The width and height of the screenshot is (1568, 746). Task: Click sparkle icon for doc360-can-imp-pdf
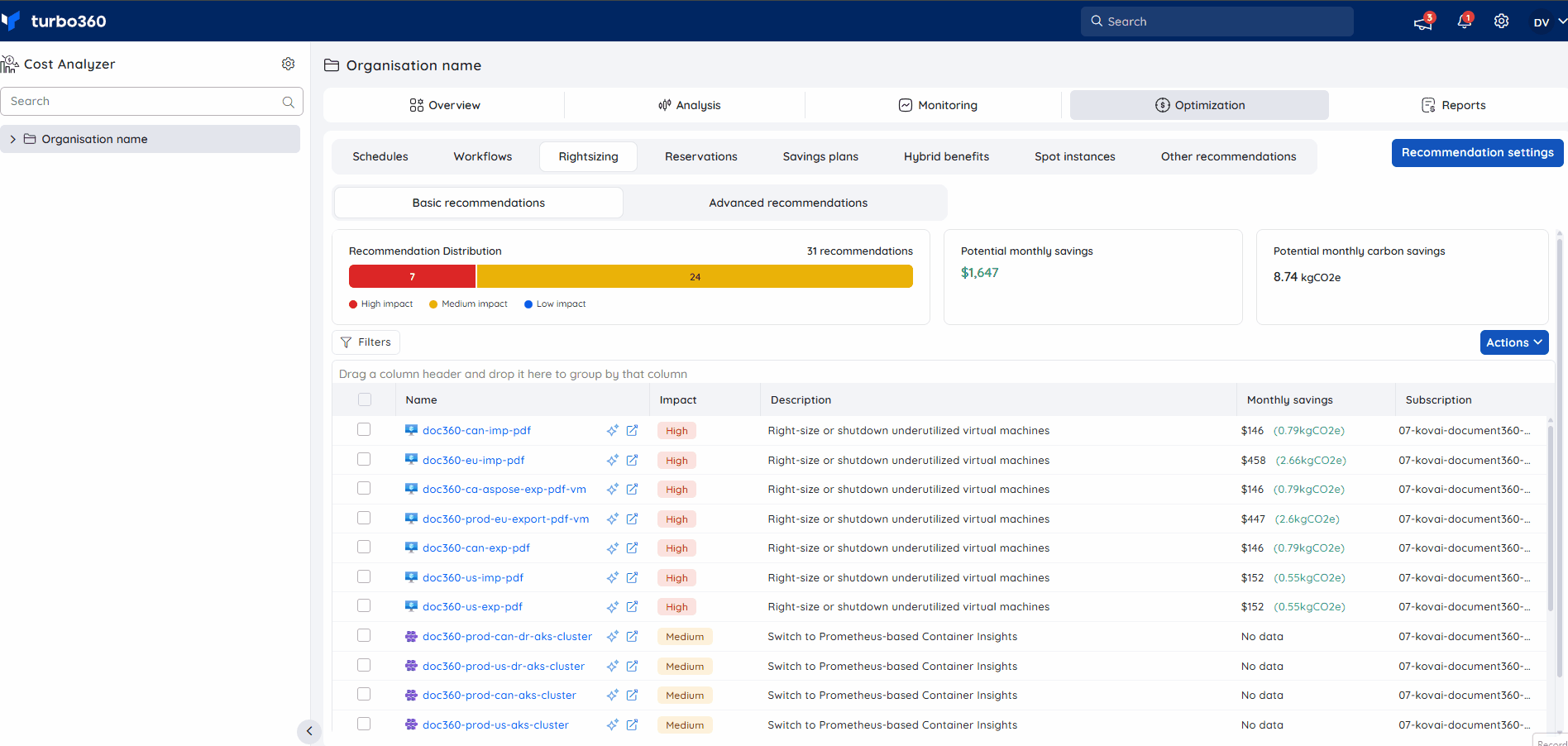(x=612, y=431)
